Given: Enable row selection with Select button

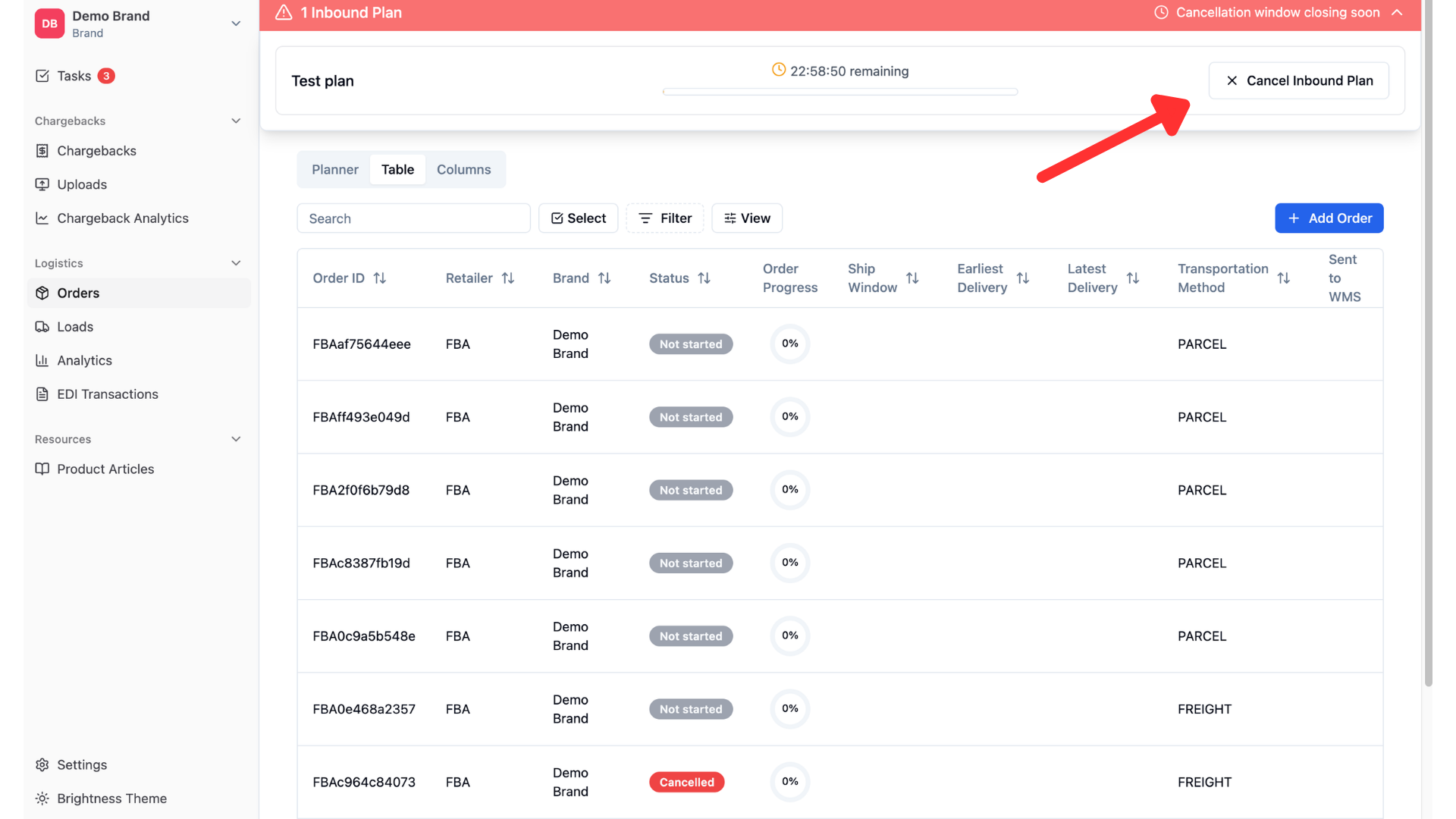Looking at the screenshot, I should click(579, 218).
